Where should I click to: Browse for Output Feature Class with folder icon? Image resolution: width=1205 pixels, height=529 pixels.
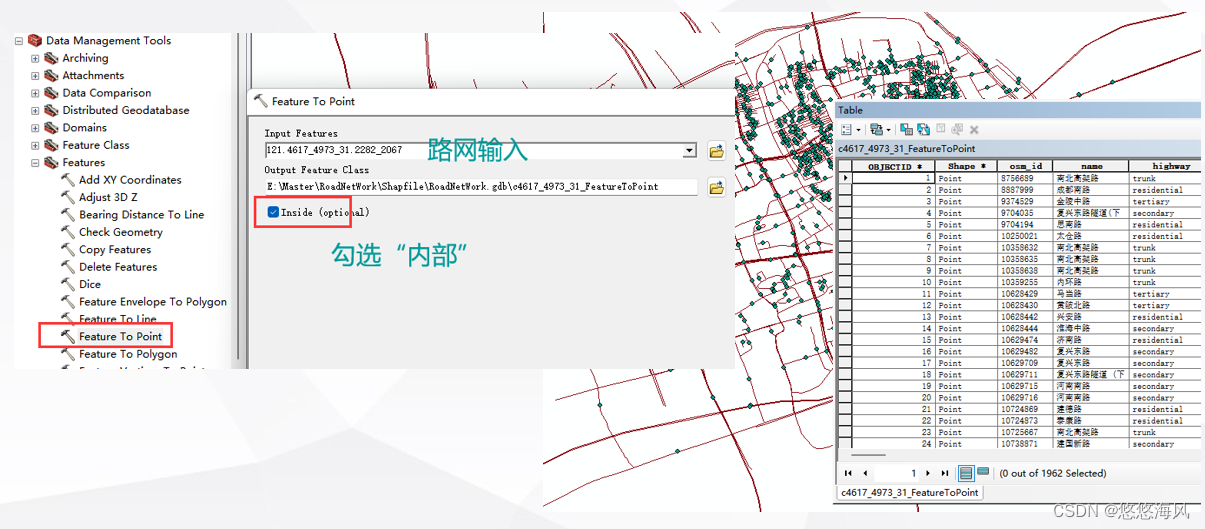click(x=716, y=187)
